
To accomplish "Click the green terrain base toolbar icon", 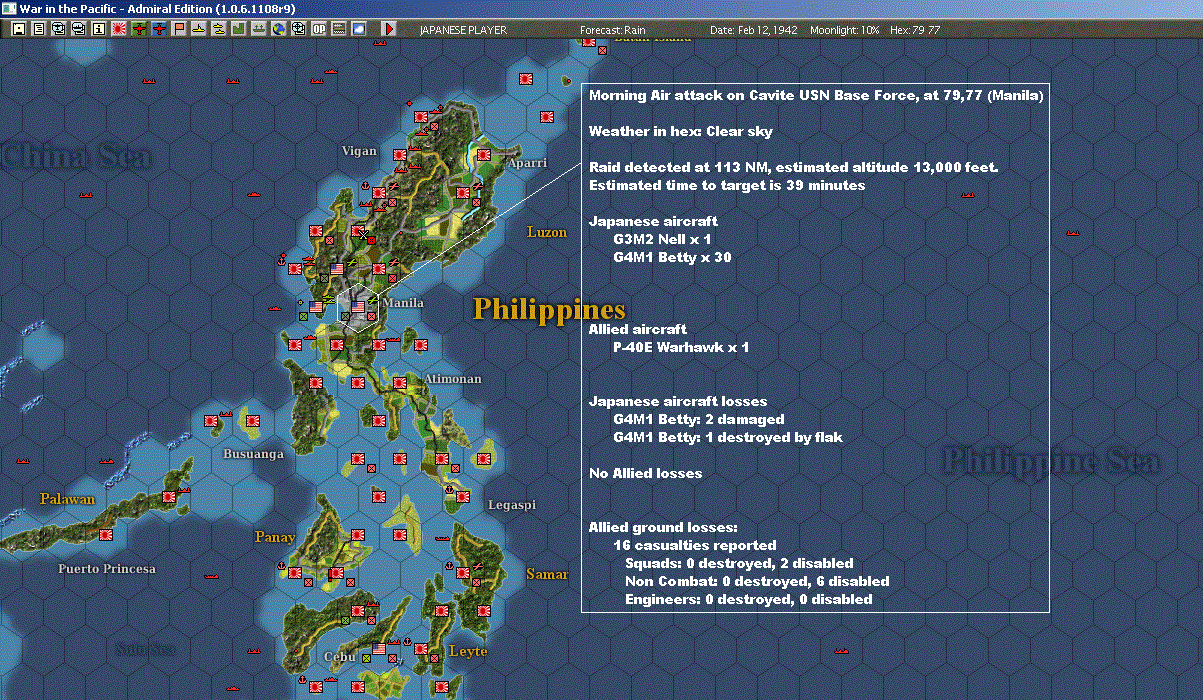I will click(x=239, y=30).
